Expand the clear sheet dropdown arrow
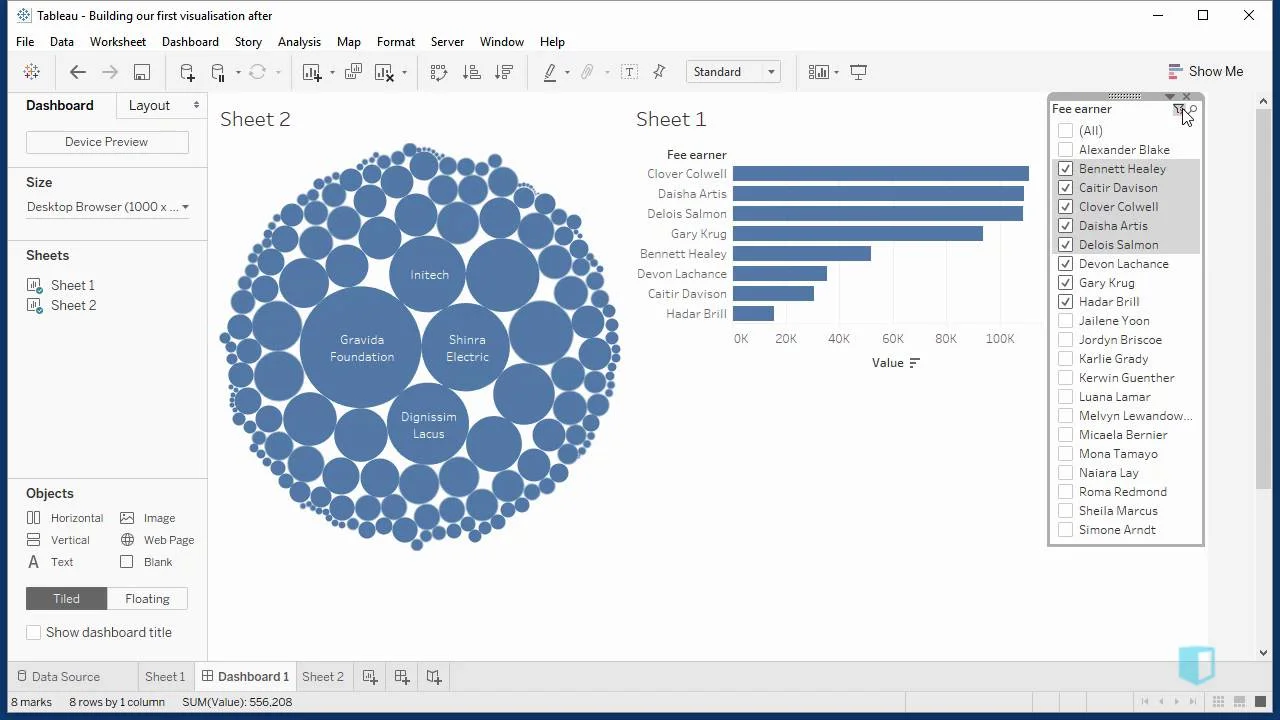Viewport: 1280px width, 720px height. click(404, 72)
